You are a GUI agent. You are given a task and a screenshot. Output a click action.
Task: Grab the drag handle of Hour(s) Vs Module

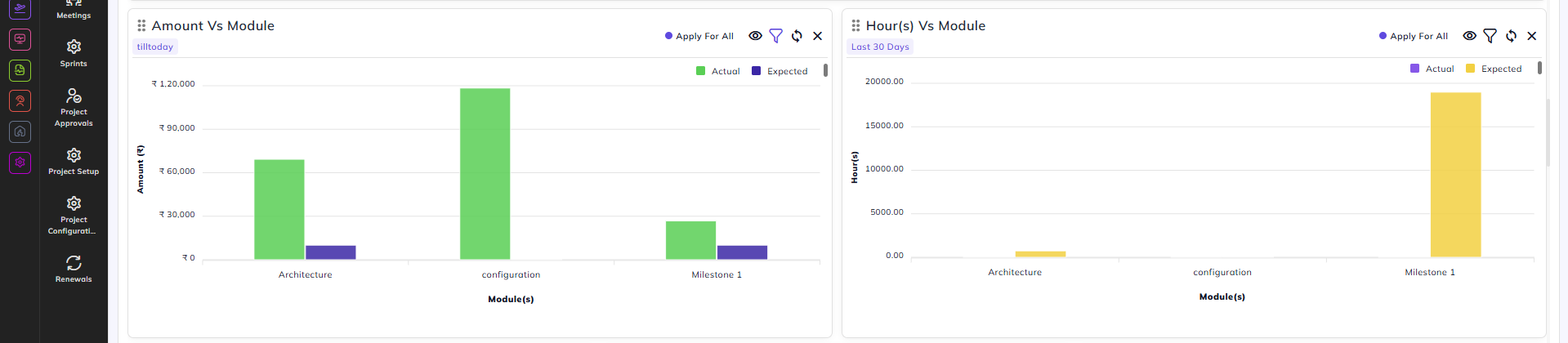[x=855, y=25]
